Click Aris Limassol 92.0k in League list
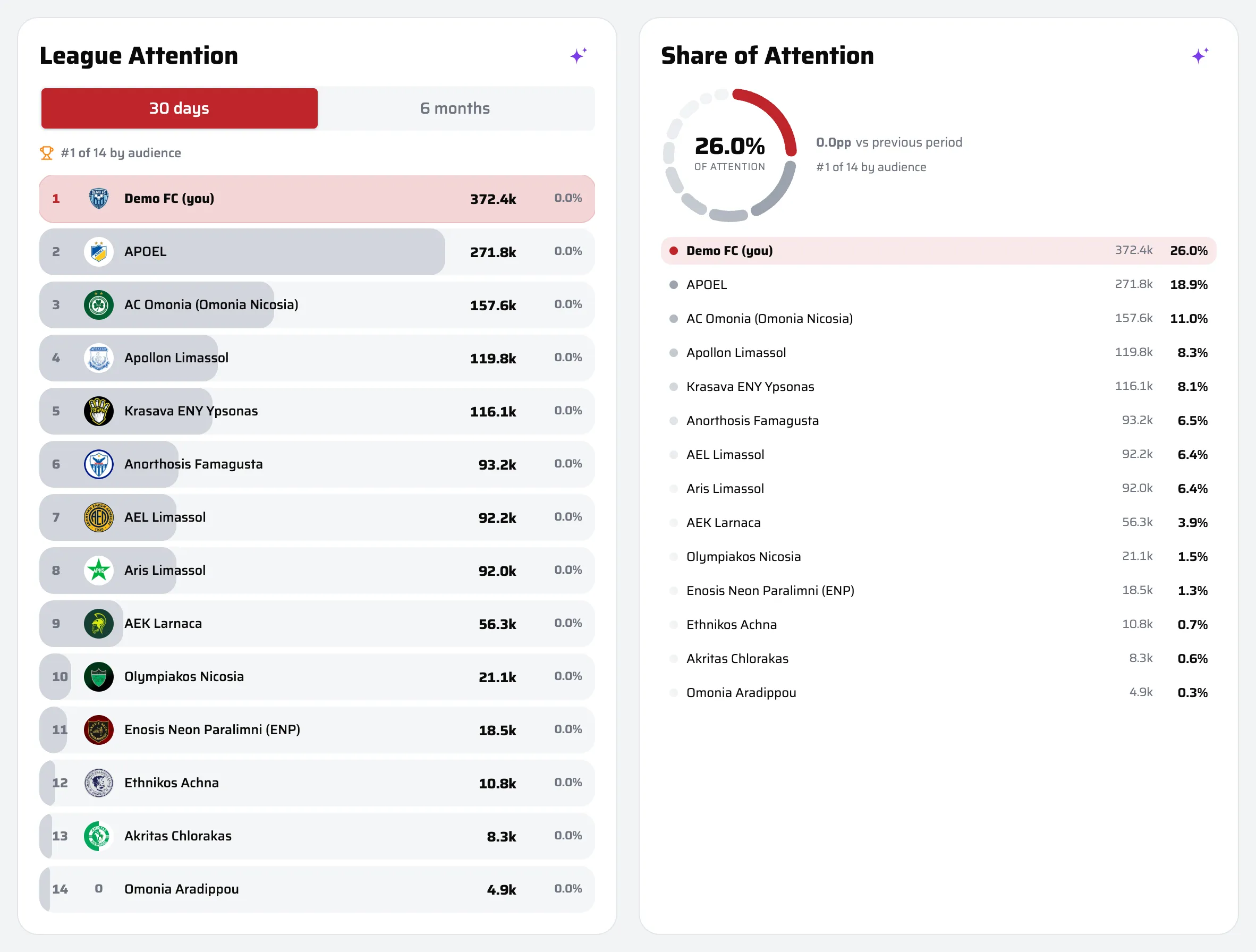 [x=497, y=571]
